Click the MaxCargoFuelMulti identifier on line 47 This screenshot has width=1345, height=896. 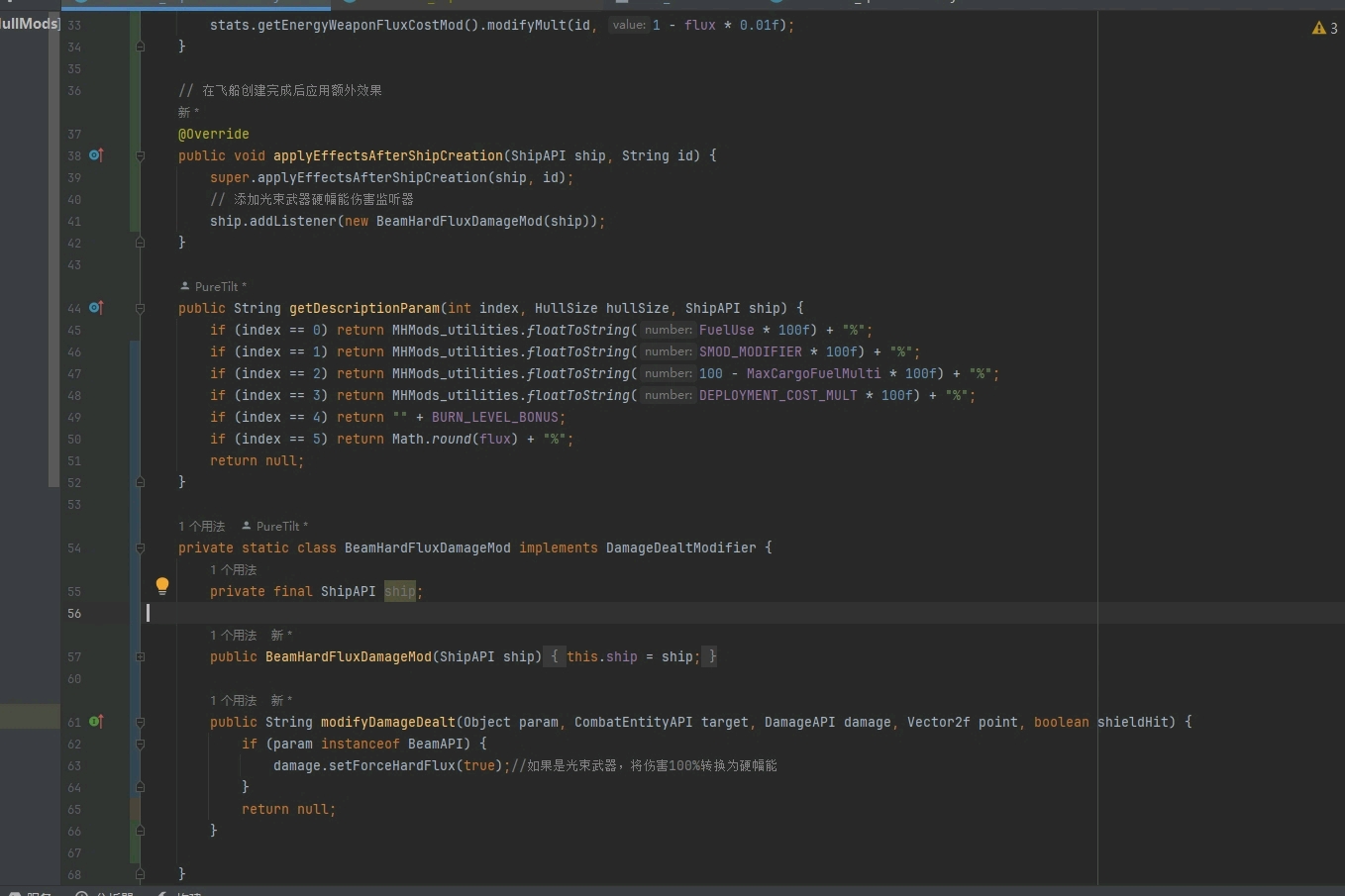814,373
